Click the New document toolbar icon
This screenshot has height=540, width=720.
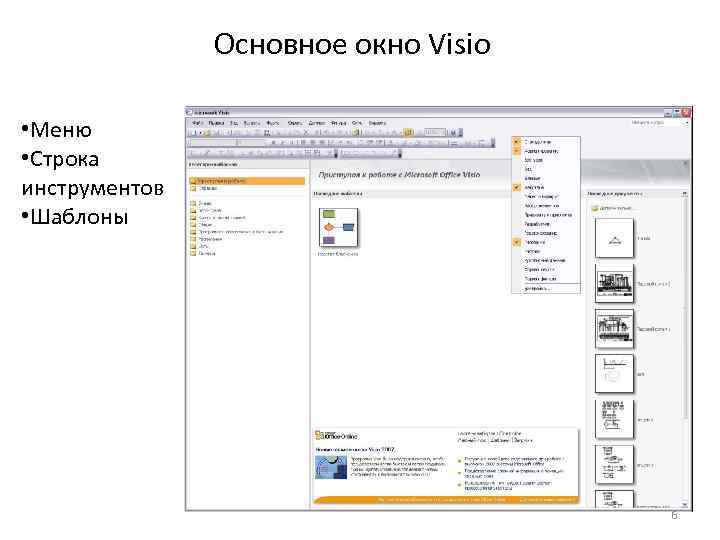coord(195,133)
